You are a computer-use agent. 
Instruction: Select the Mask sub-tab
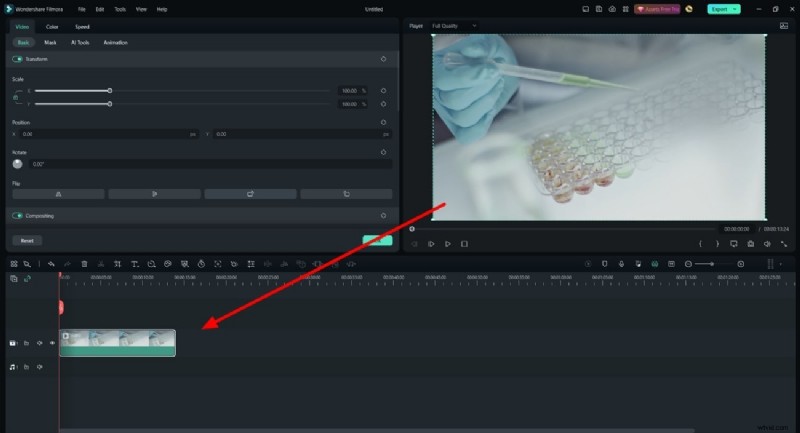point(50,42)
